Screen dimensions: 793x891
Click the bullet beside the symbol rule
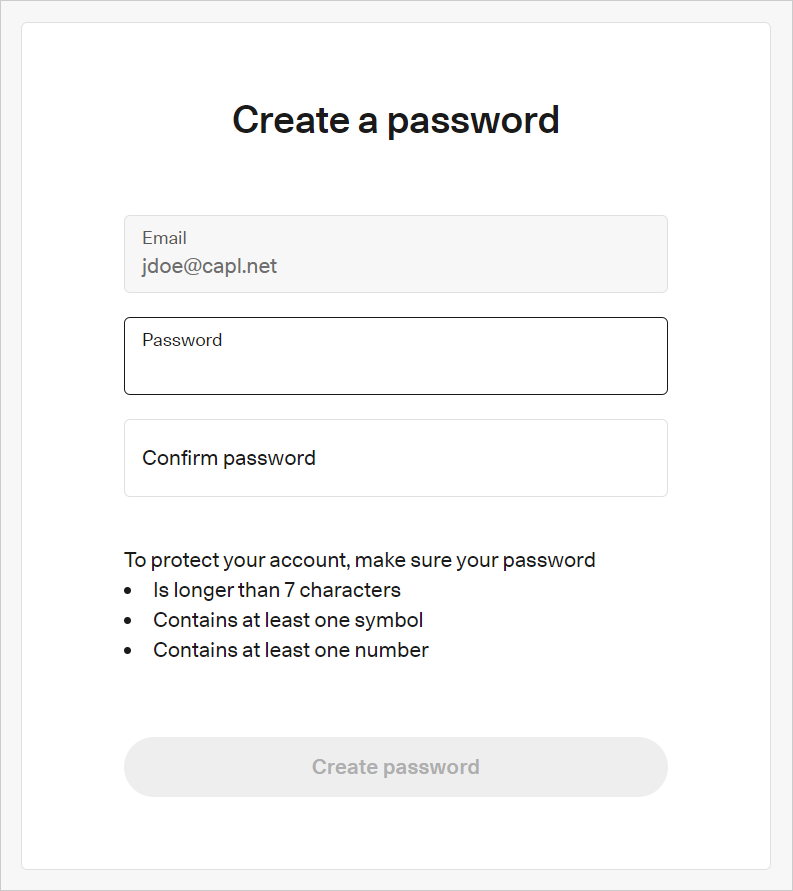point(128,621)
